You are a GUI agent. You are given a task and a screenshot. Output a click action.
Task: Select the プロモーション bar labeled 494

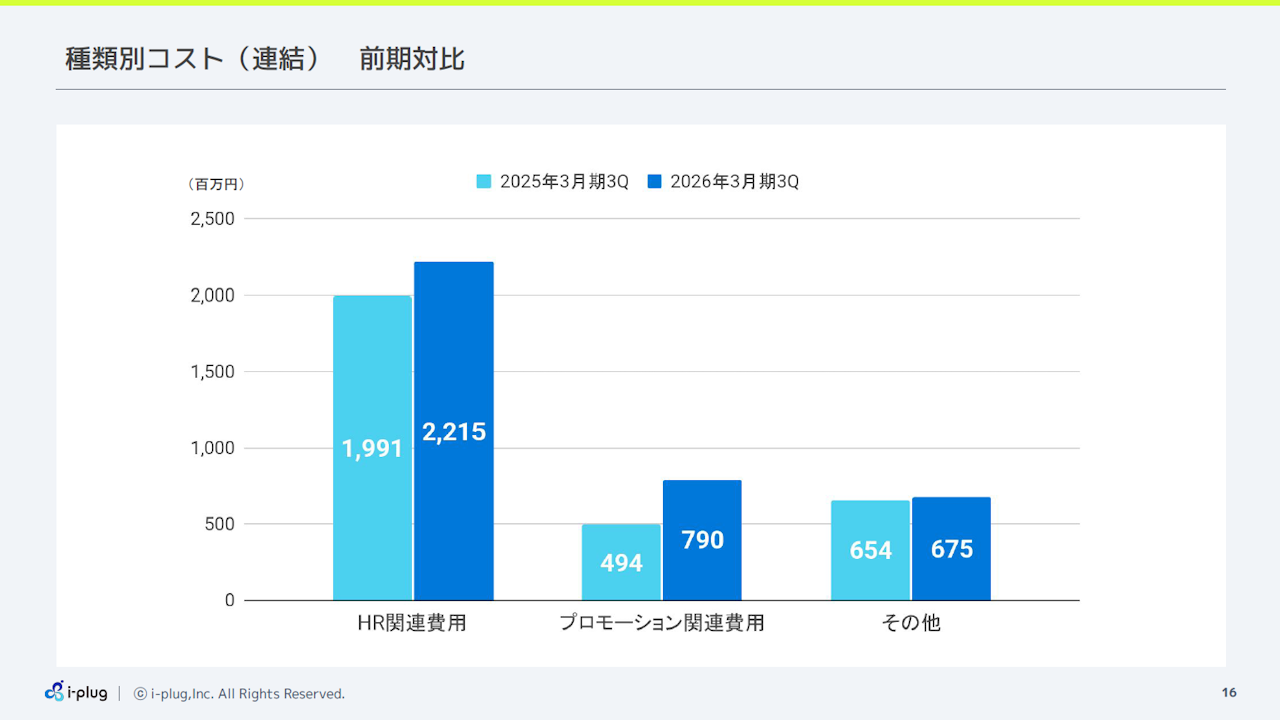click(621, 562)
